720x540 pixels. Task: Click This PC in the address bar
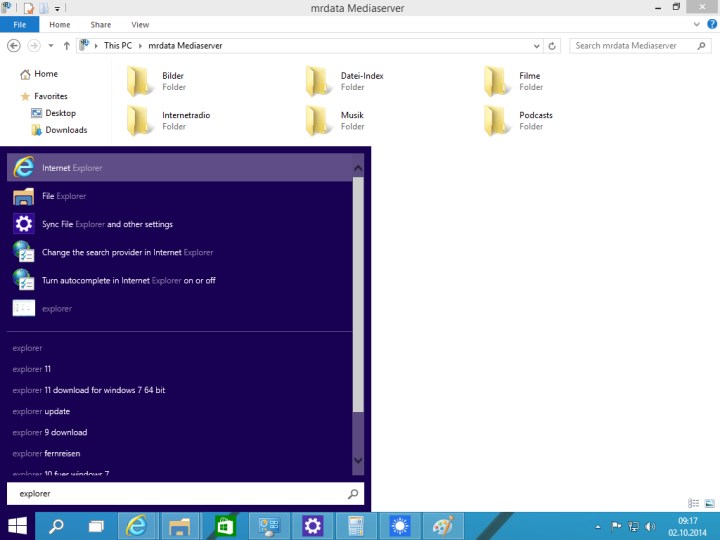pyautogui.click(x=118, y=45)
